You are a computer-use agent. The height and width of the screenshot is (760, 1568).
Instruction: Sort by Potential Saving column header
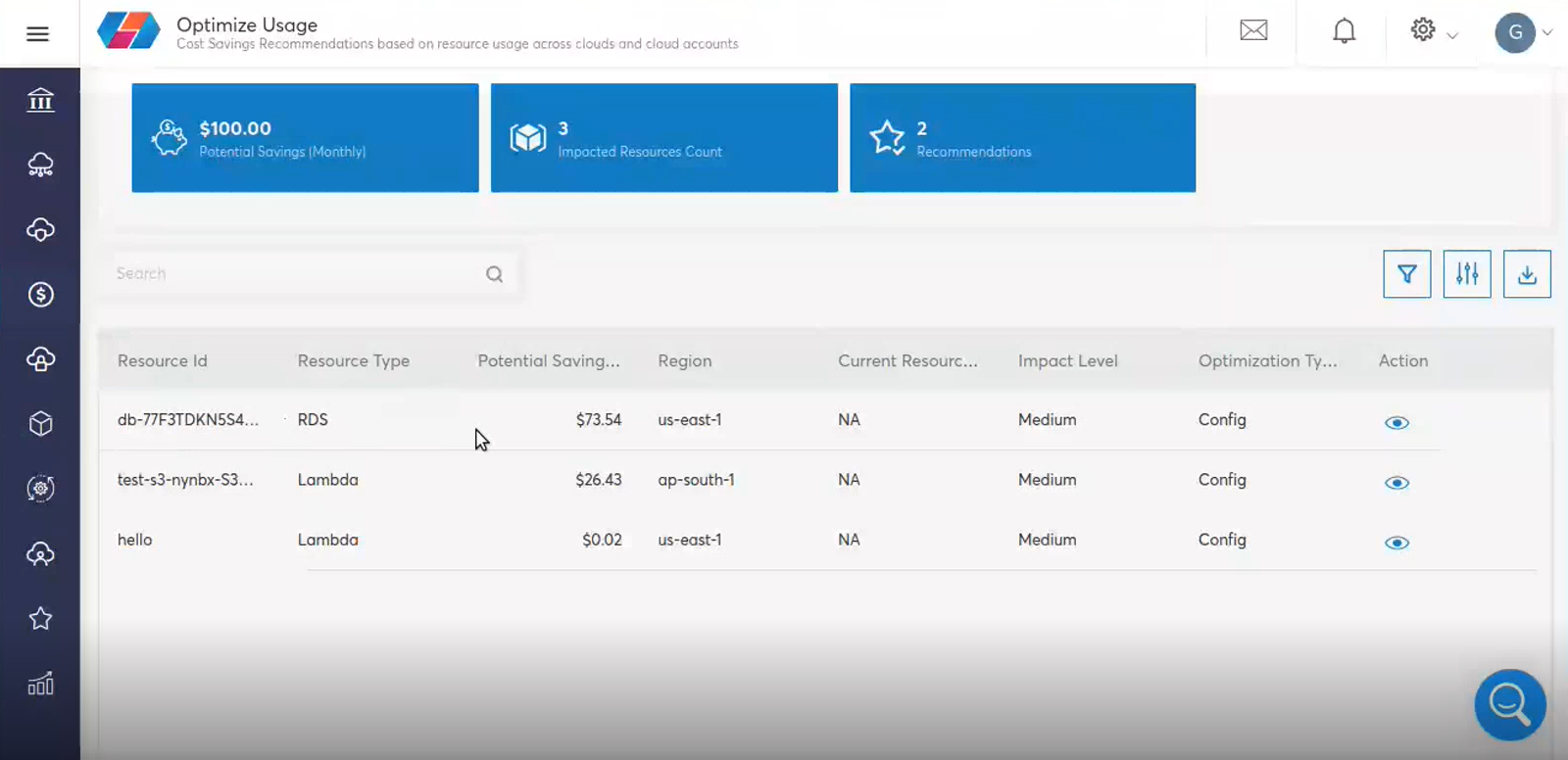(x=549, y=360)
